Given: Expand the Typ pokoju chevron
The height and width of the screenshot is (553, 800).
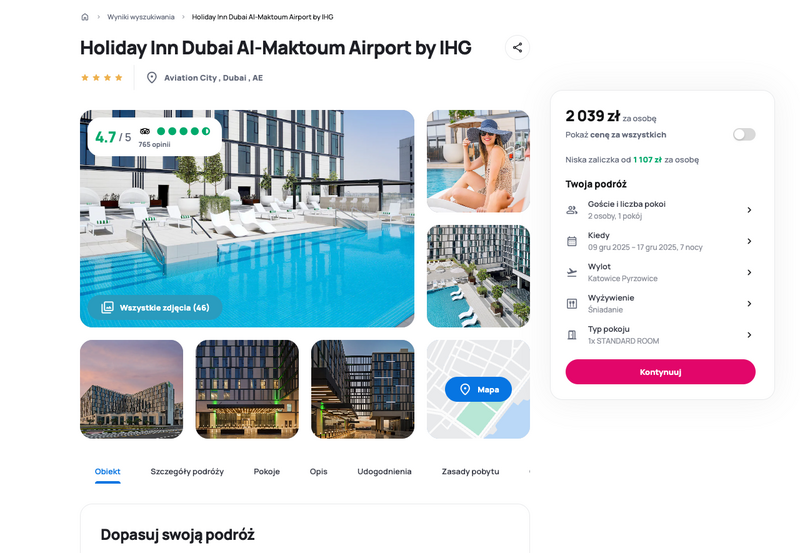Looking at the screenshot, I should 749,335.
